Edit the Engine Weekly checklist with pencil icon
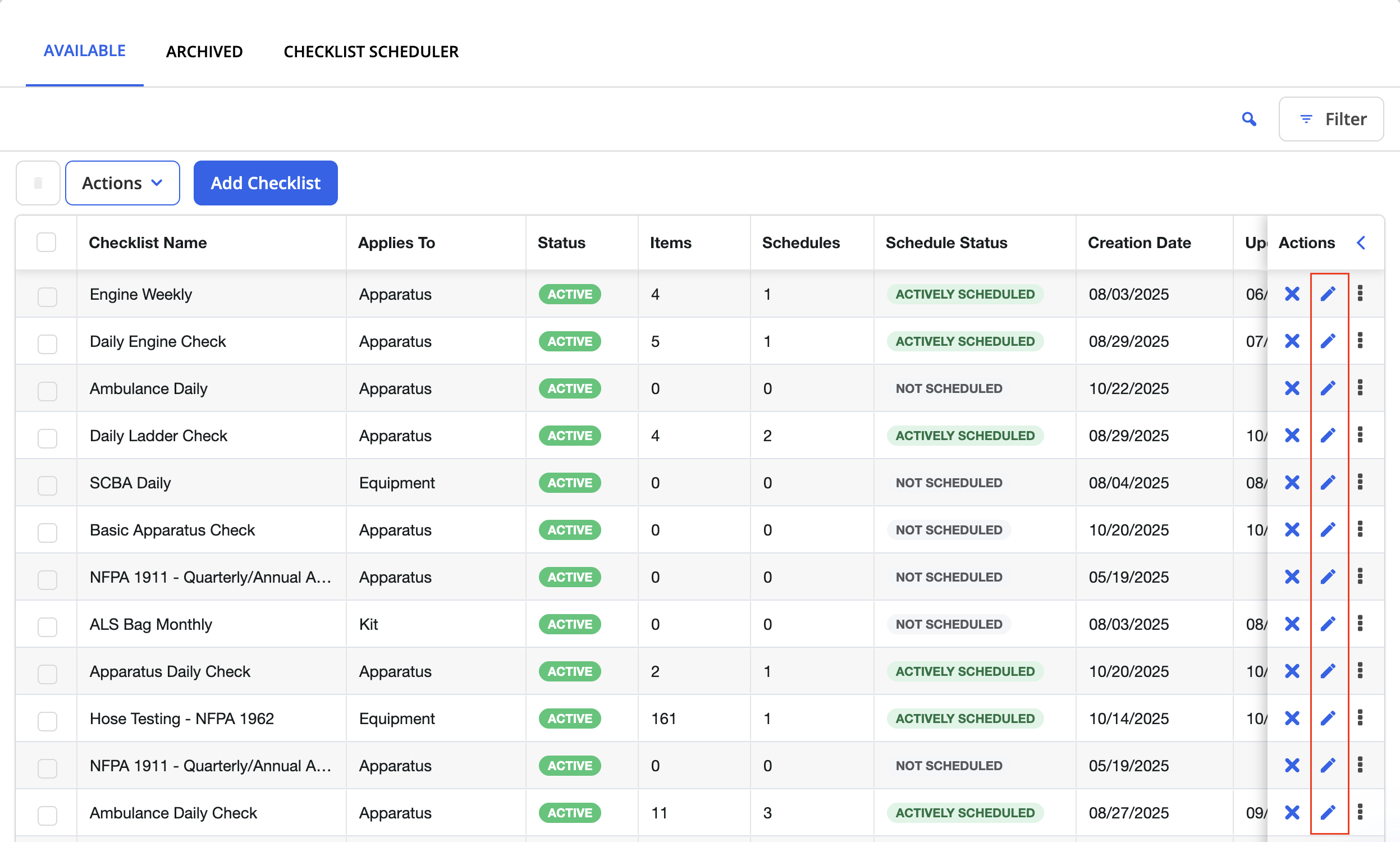 click(x=1328, y=294)
